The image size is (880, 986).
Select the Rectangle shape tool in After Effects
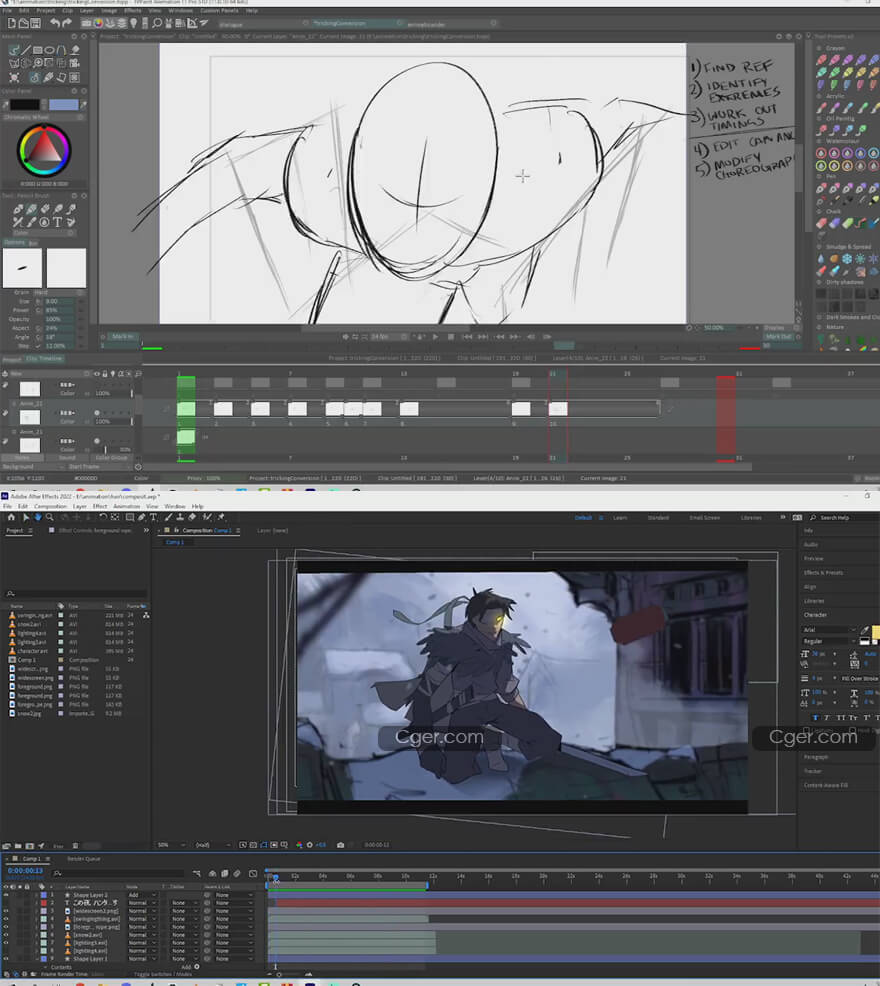point(130,517)
